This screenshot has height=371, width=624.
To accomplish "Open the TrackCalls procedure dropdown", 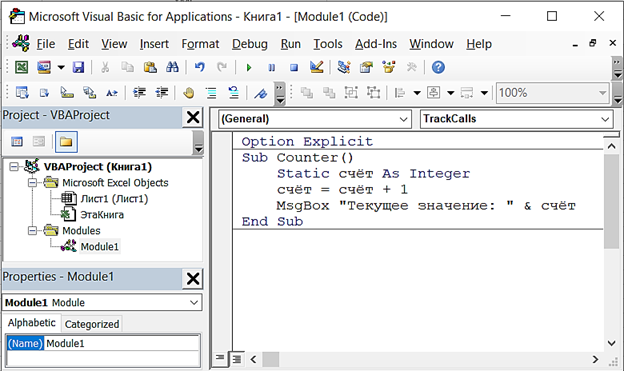I will click(x=516, y=119).
